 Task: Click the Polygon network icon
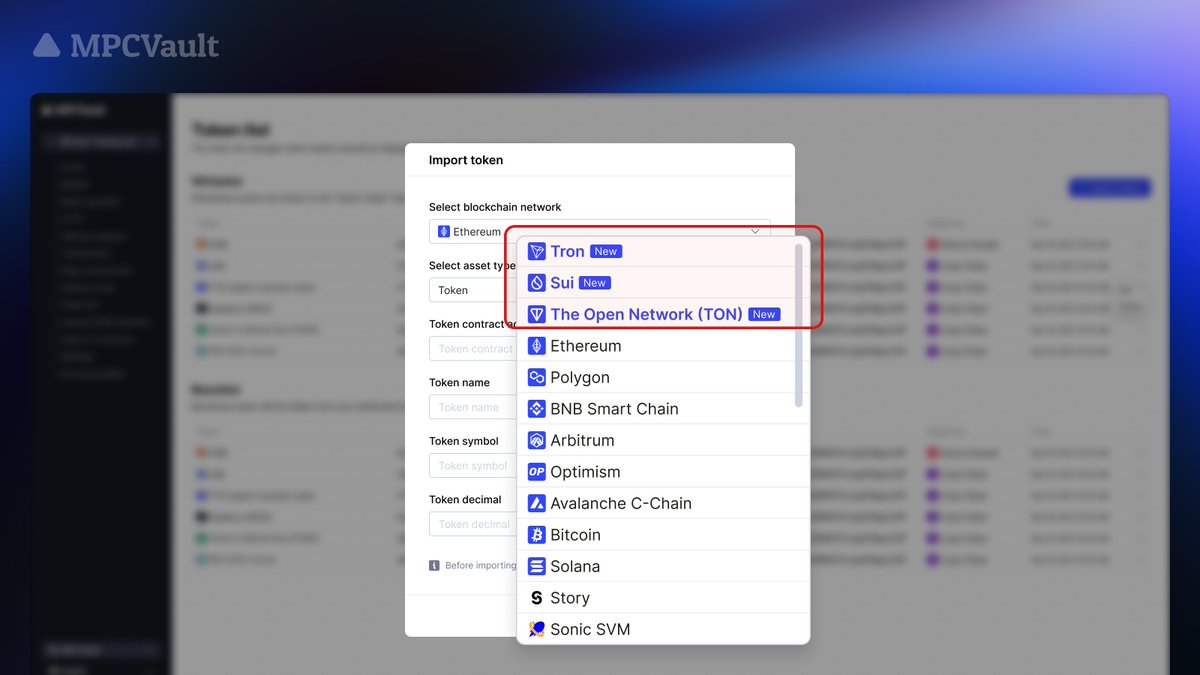(x=536, y=377)
